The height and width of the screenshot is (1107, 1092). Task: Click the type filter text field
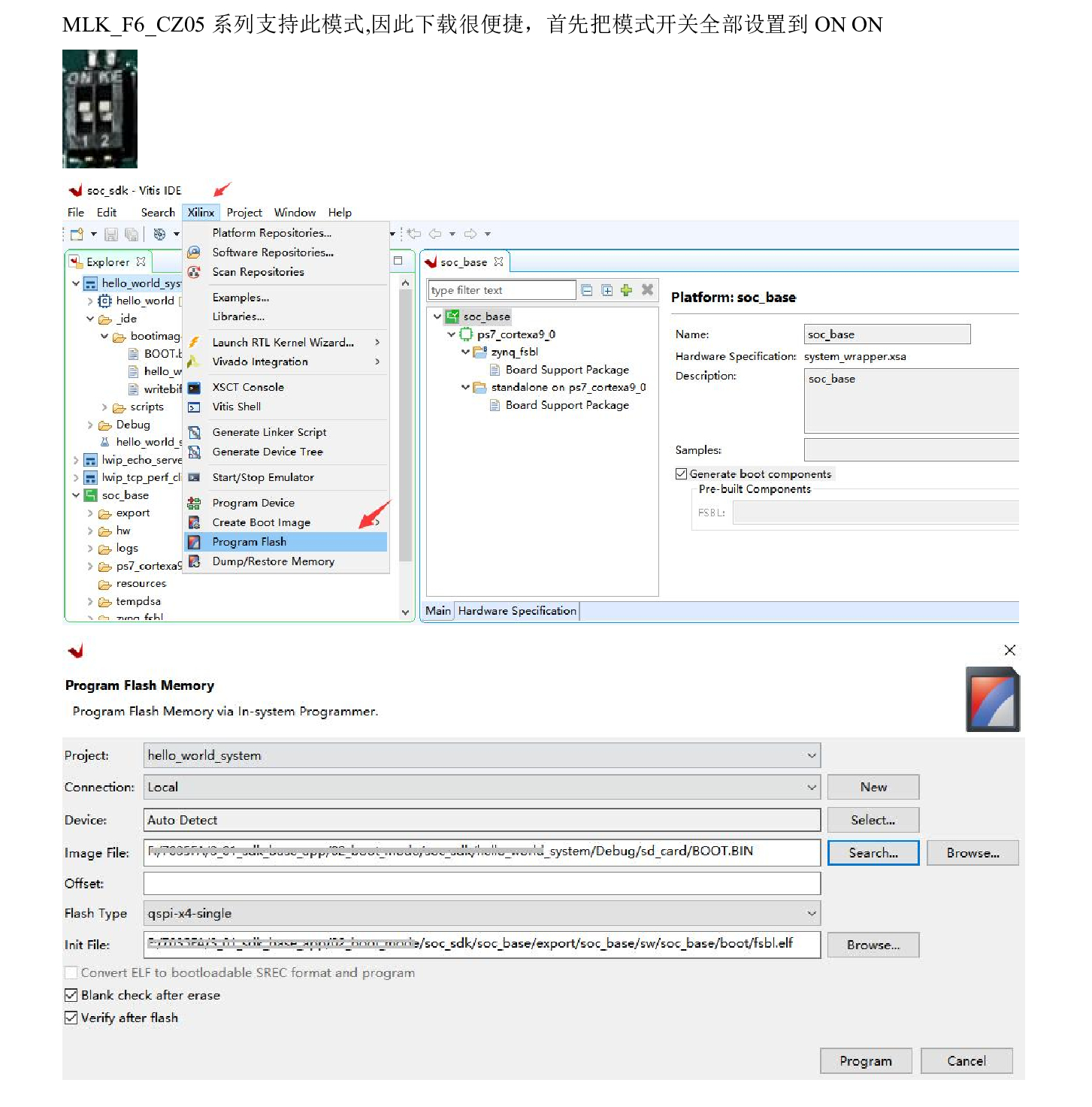click(502, 290)
